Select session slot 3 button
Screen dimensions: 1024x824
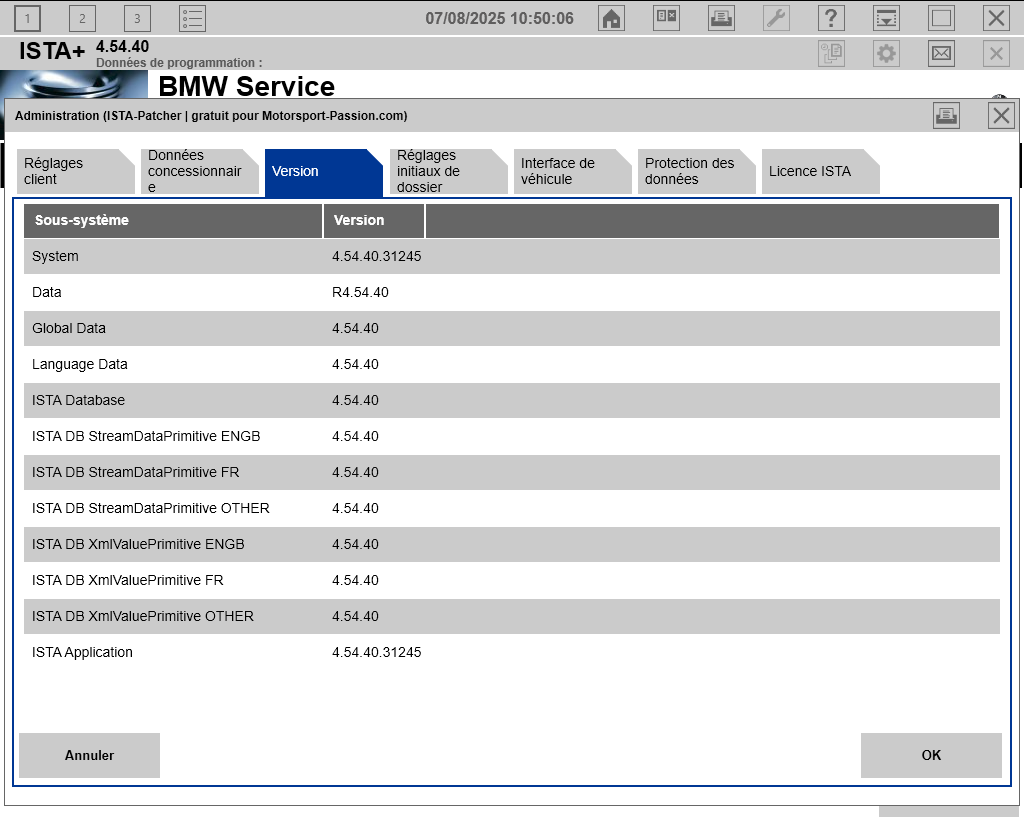point(137,18)
